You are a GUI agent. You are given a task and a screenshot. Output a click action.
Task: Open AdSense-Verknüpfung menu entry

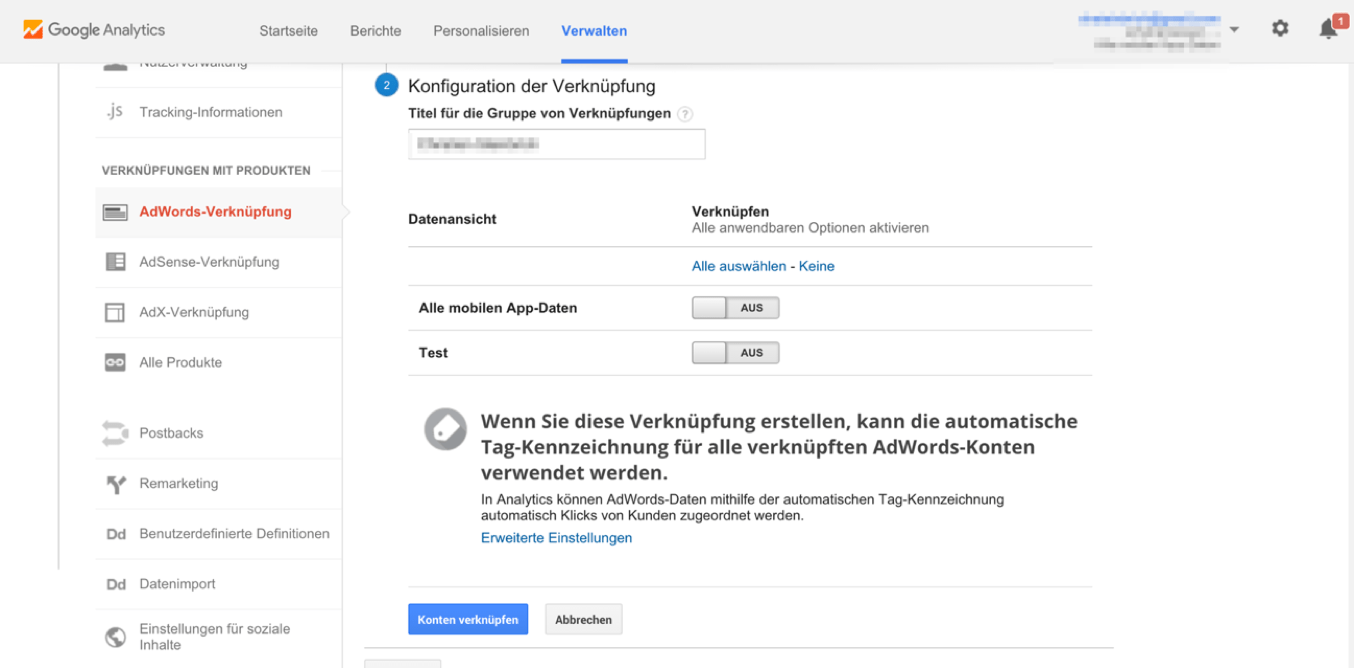click(209, 262)
